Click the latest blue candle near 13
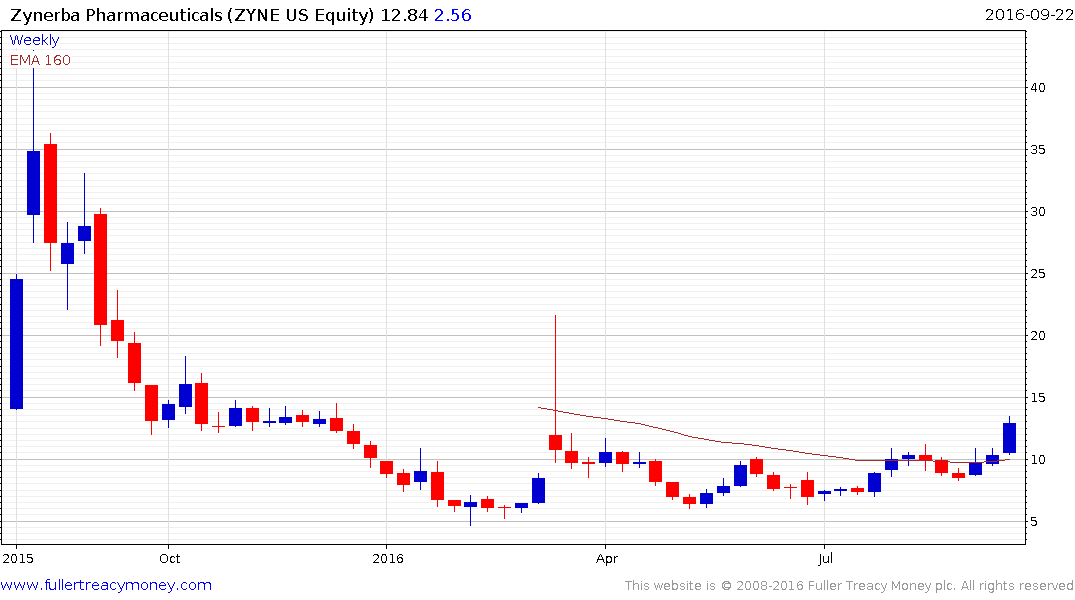Image resolution: width=1075 pixels, height=600 pixels. point(1009,437)
